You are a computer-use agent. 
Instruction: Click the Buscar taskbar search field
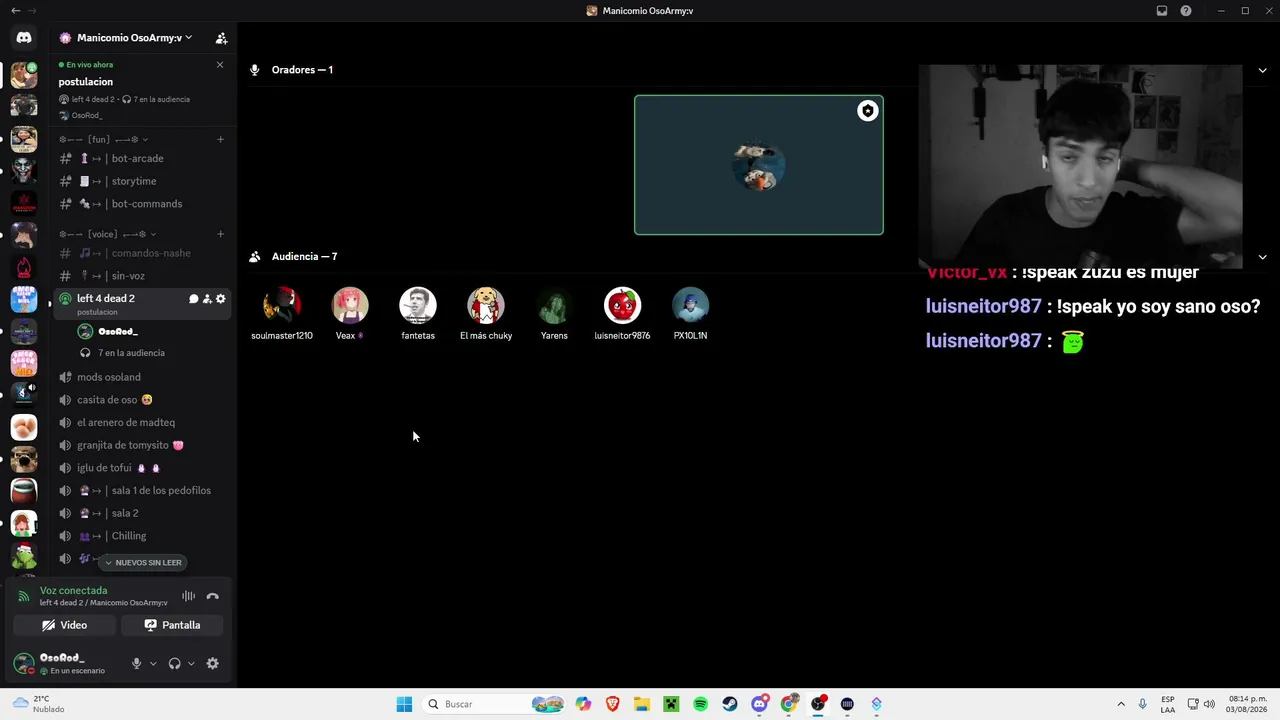click(494, 704)
